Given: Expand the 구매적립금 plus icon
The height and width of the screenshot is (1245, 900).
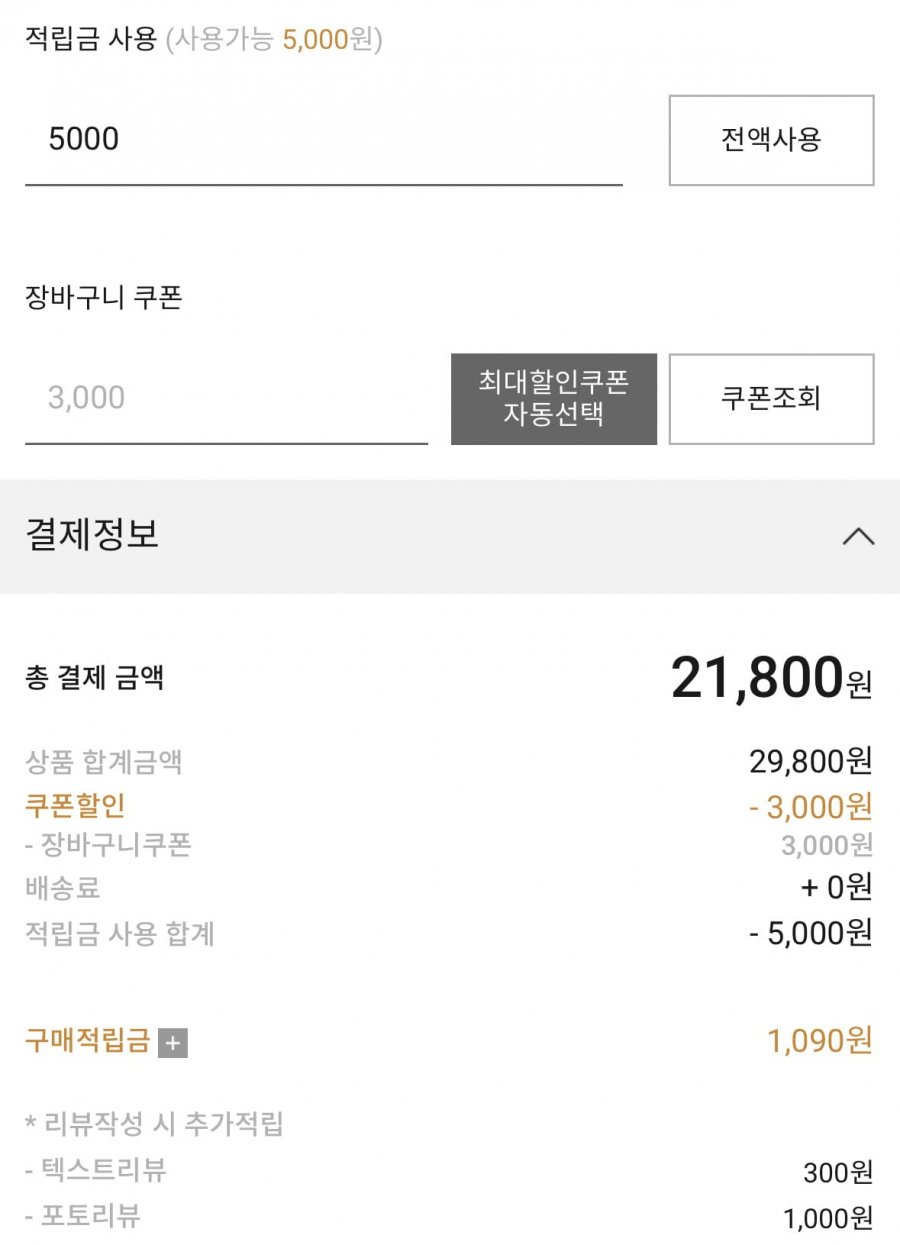Looking at the screenshot, I should pos(173,1044).
